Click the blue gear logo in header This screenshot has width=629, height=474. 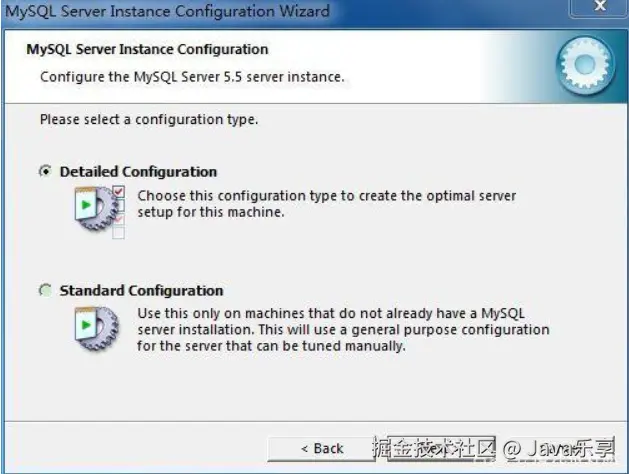[585, 65]
